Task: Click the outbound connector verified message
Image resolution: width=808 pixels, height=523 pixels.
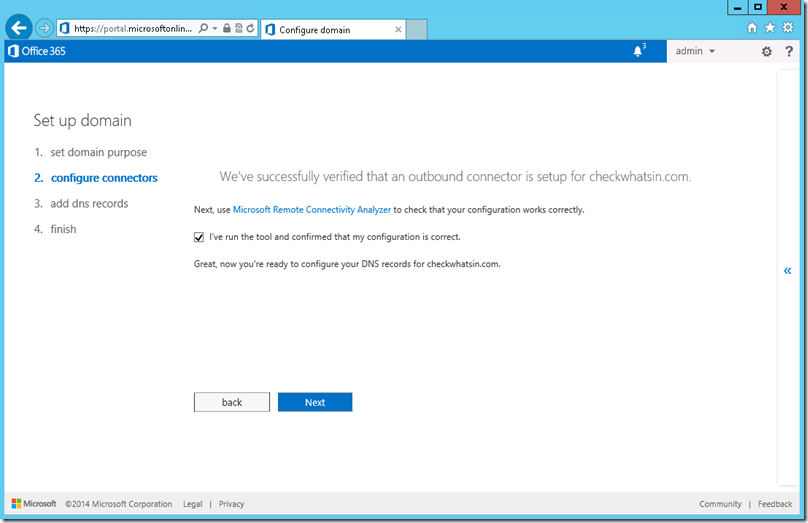Action: pos(455,177)
